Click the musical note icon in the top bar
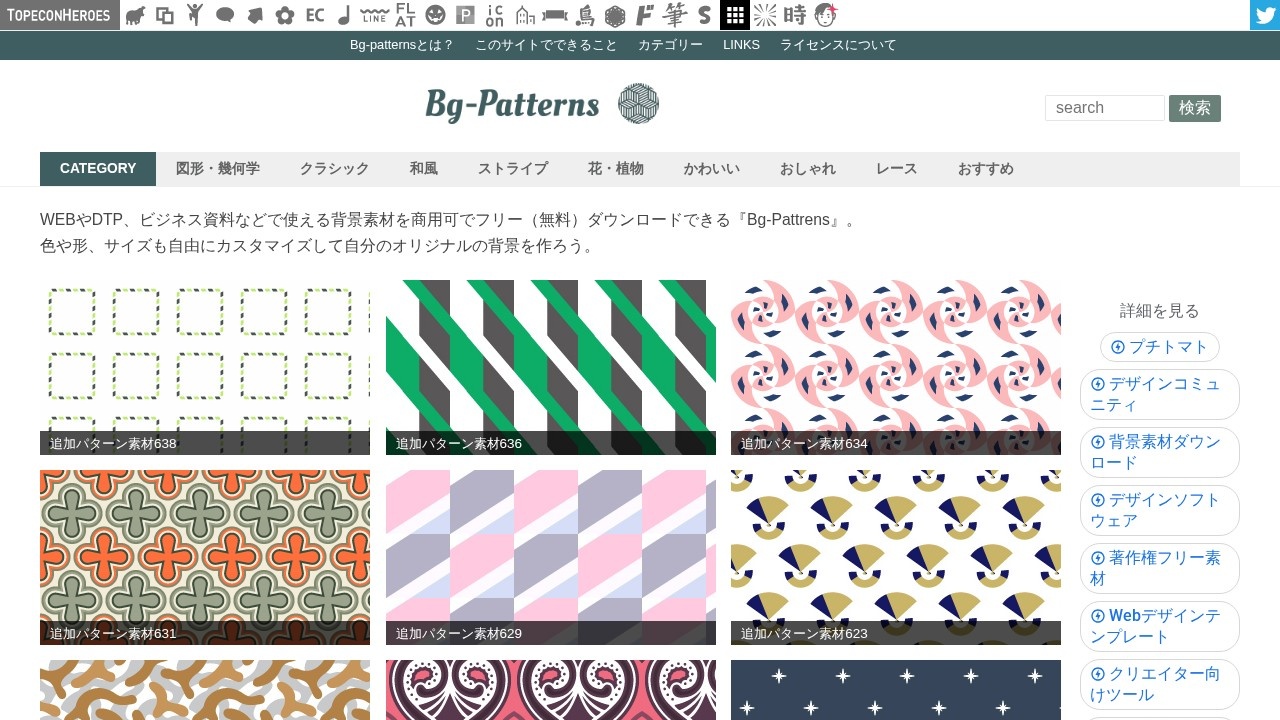1280x720 pixels. (344, 15)
